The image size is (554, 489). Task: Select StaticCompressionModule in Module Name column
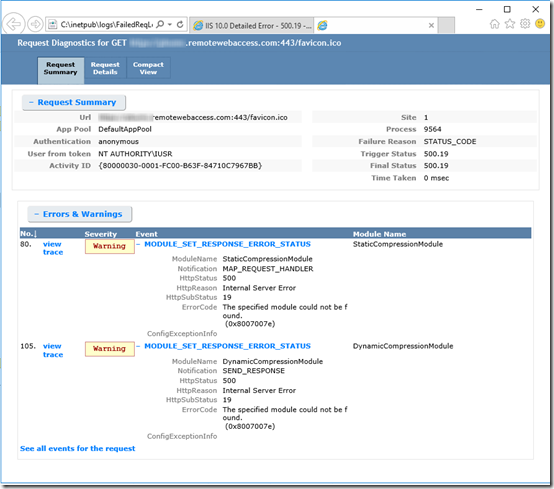pyautogui.click(x=397, y=244)
